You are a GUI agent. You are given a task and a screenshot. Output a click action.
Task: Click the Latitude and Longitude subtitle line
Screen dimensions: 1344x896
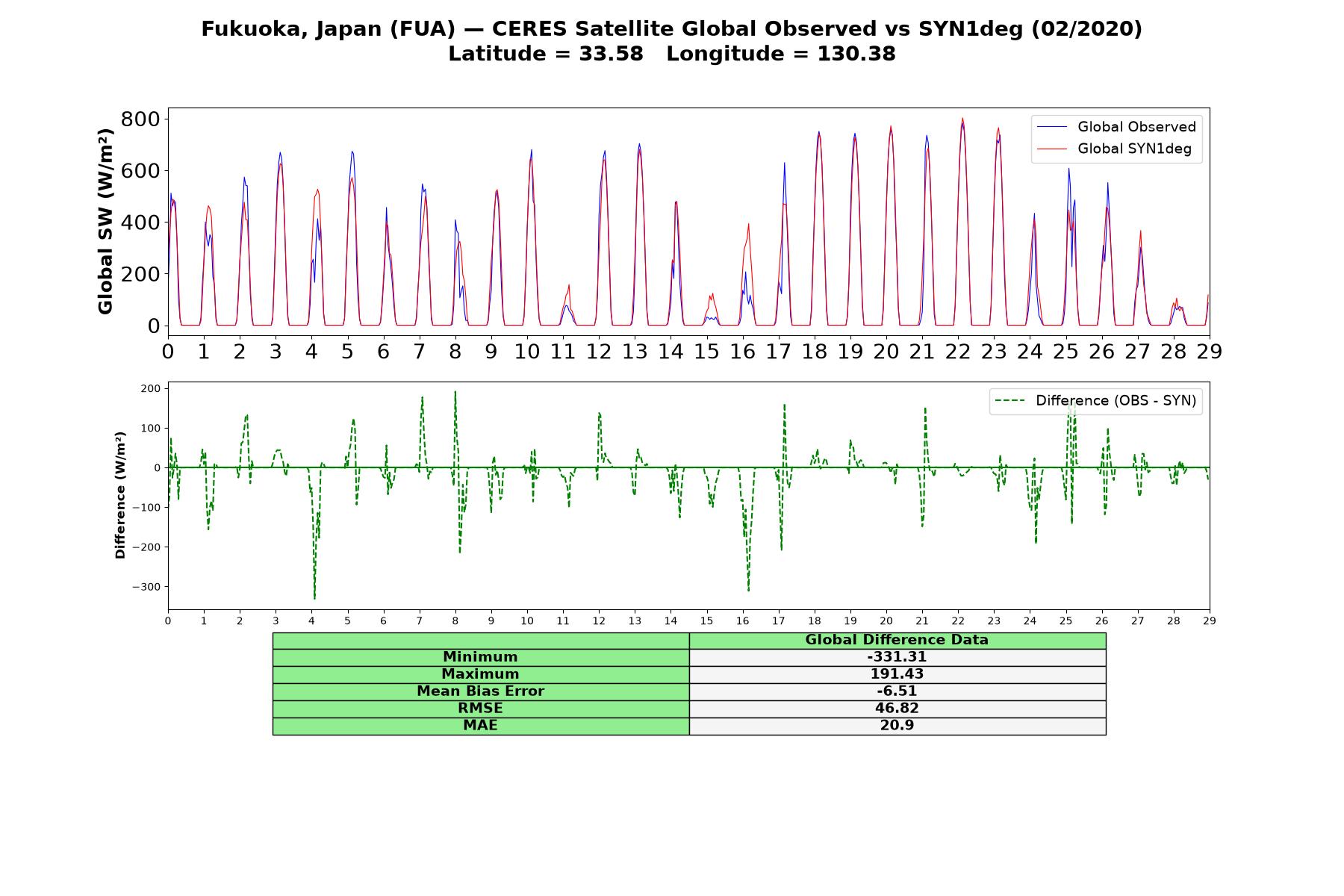(x=671, y=55)
